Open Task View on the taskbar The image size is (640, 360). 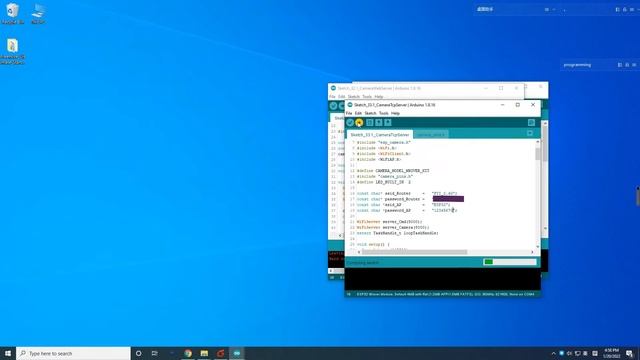coord(155,353)
